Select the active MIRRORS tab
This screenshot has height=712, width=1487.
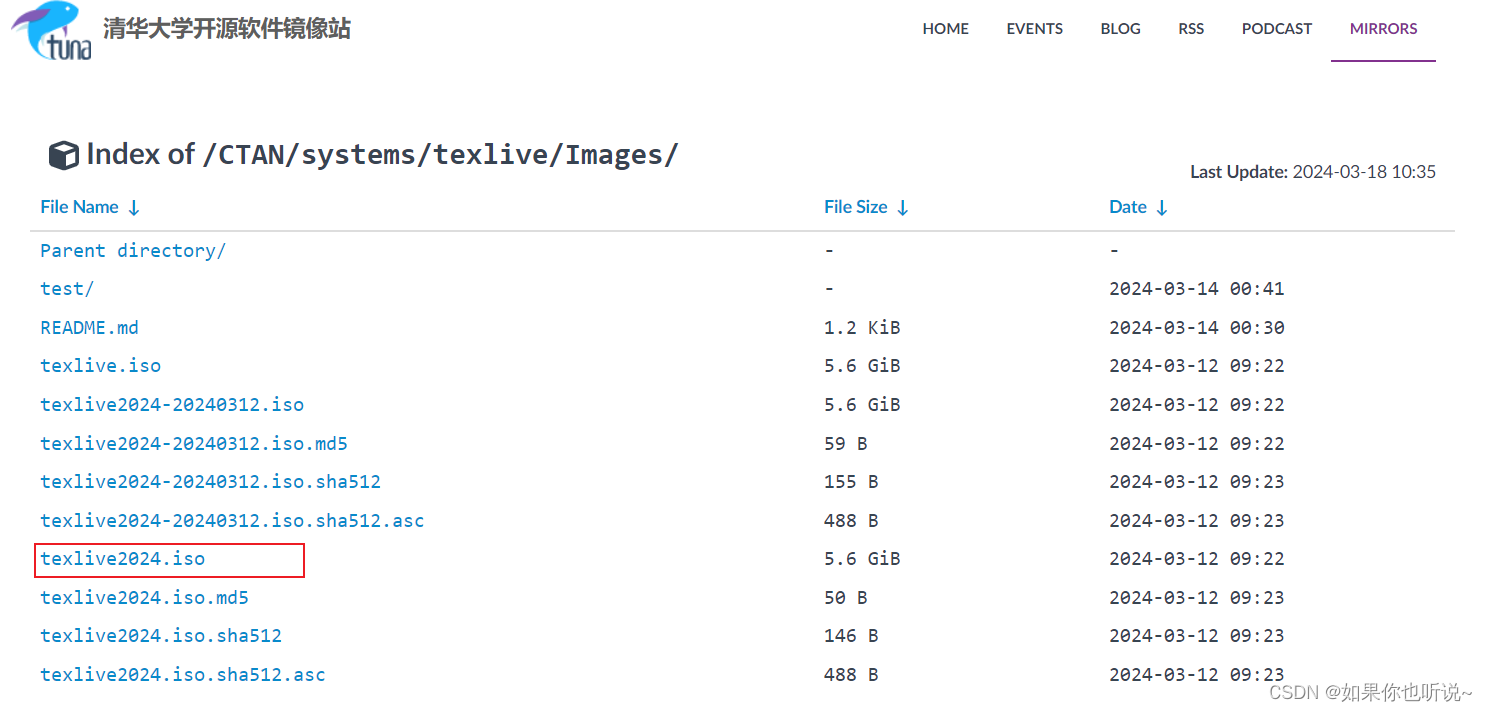pyautogui.click(x=1383, y=29)
